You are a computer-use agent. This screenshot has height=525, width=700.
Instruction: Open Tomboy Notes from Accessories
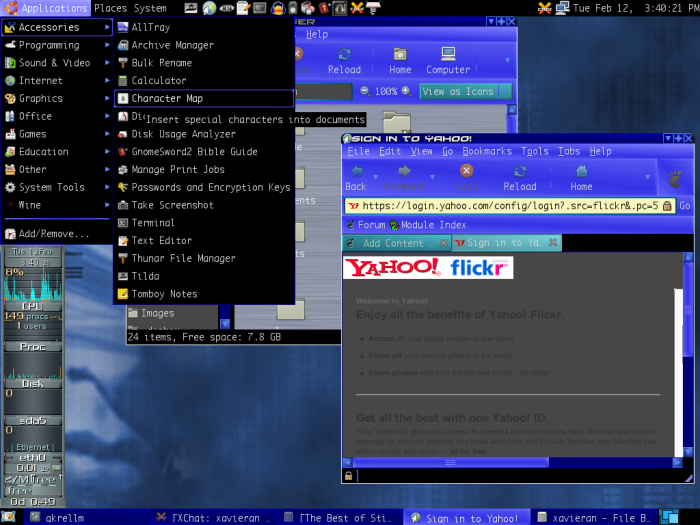click(x=204, y=294)
